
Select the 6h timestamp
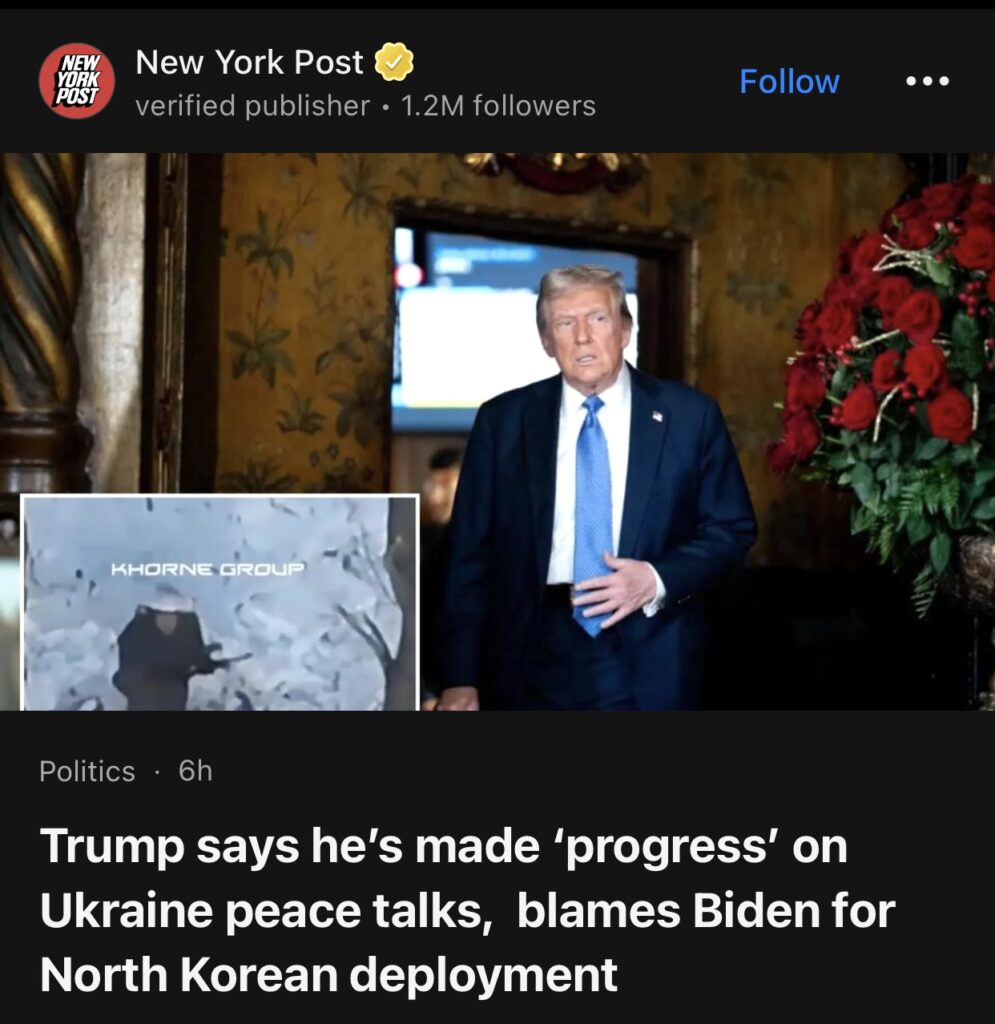tap(195, 771)
